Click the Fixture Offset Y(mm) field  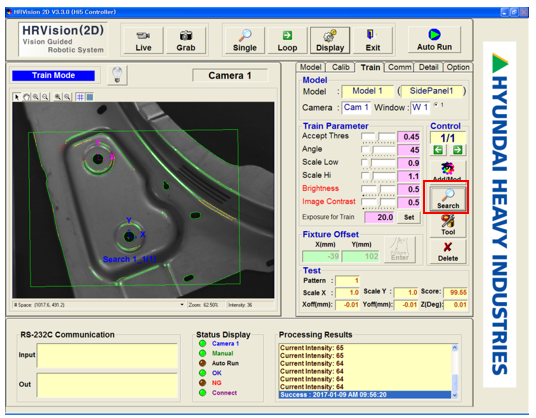(x=361, y=256)
